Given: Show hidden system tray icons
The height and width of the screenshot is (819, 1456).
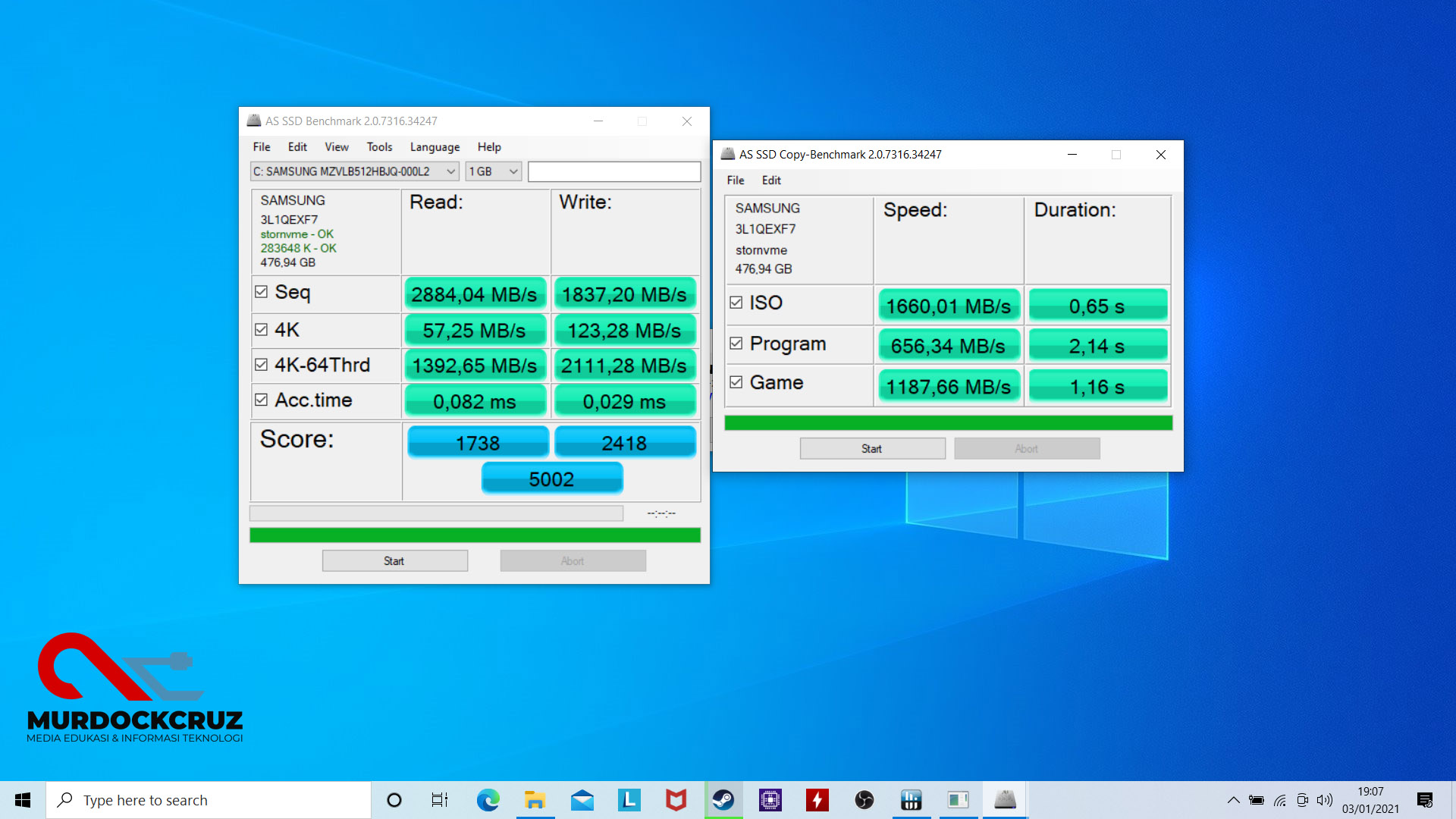Looking at the screenshot, I should (1233, 800).
